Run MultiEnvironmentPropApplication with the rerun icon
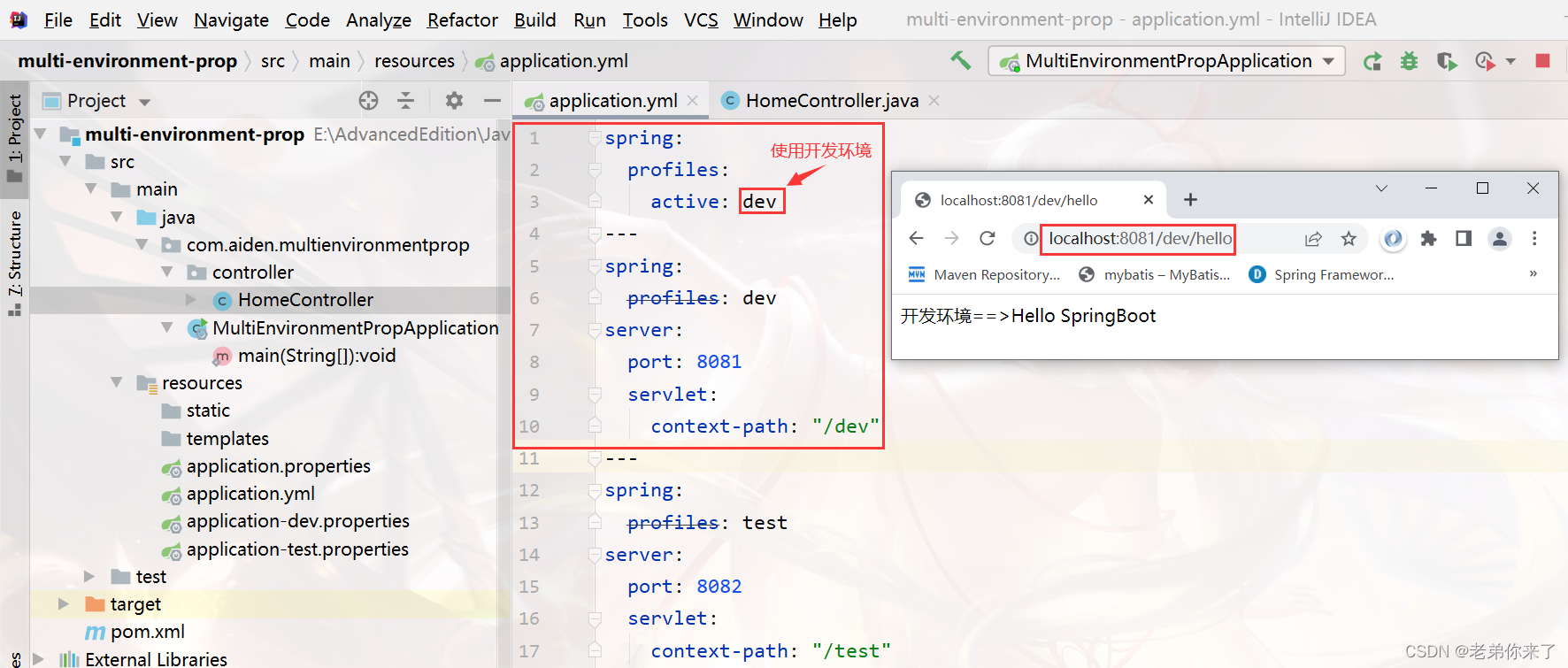1568x668 pixels. [1372, 61]
